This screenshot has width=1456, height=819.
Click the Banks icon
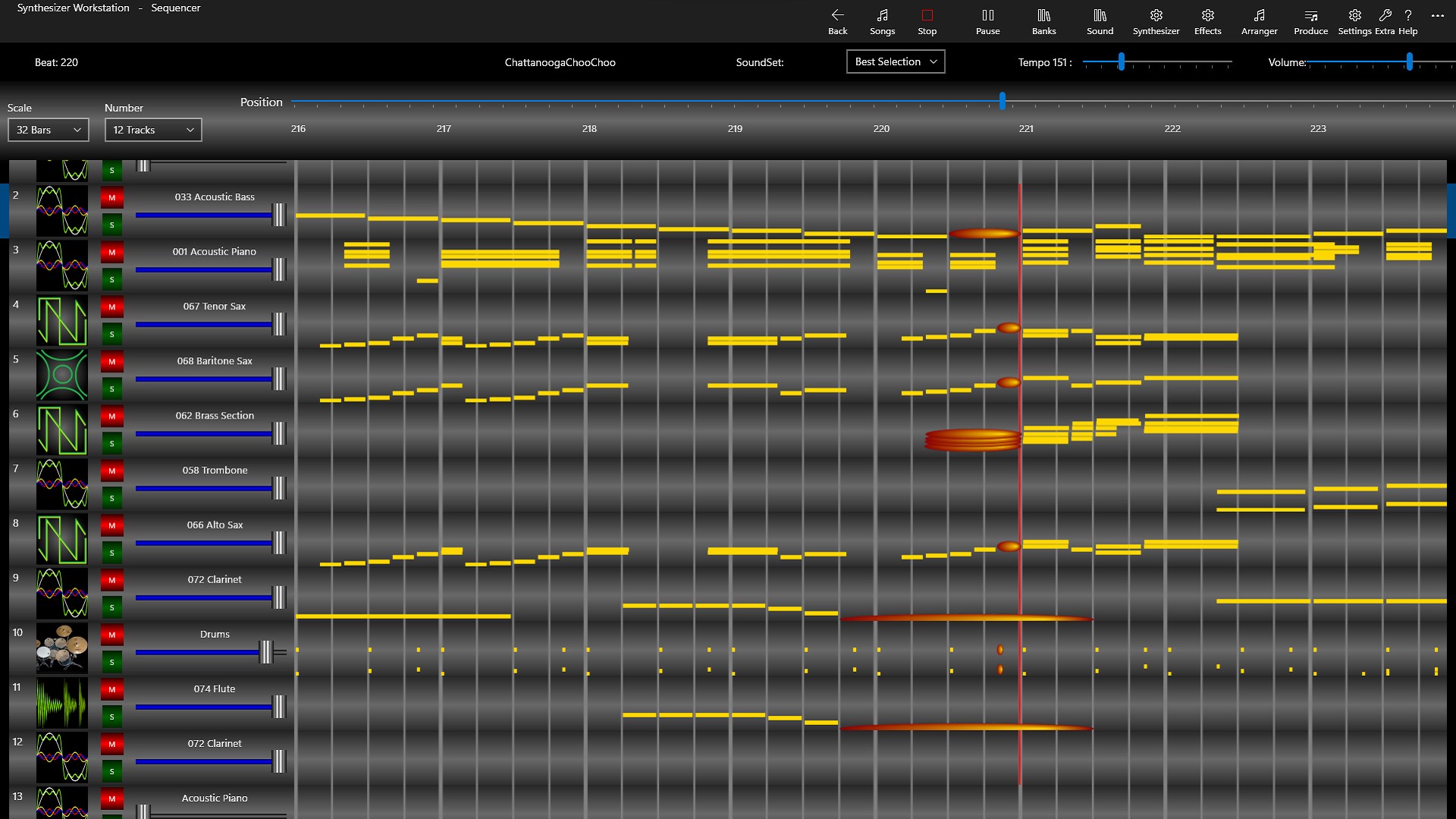[1043, 20]
